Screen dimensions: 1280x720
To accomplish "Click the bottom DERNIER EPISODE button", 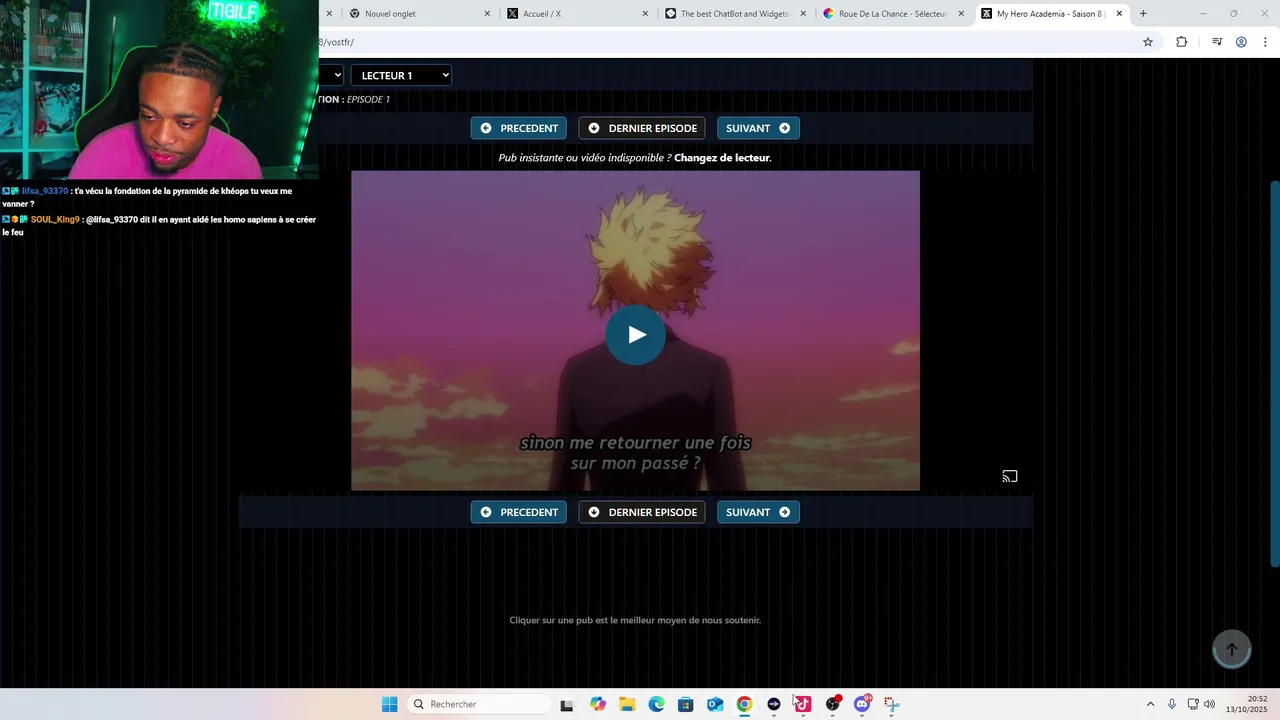I will (x=642, y=512).
